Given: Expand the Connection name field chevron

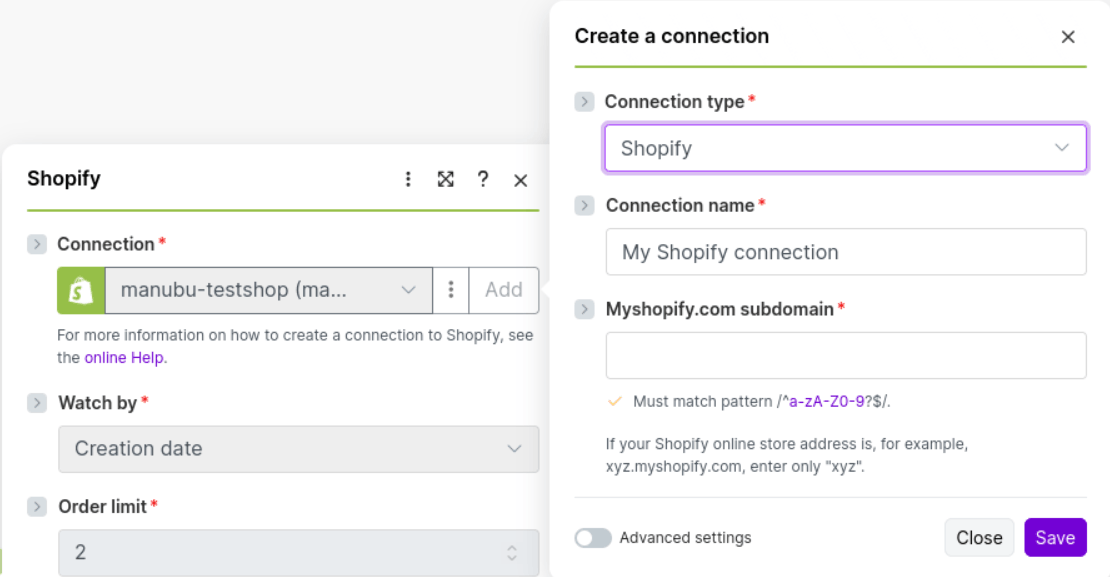Looking at the screenshot, I should (x=584, y=205).
